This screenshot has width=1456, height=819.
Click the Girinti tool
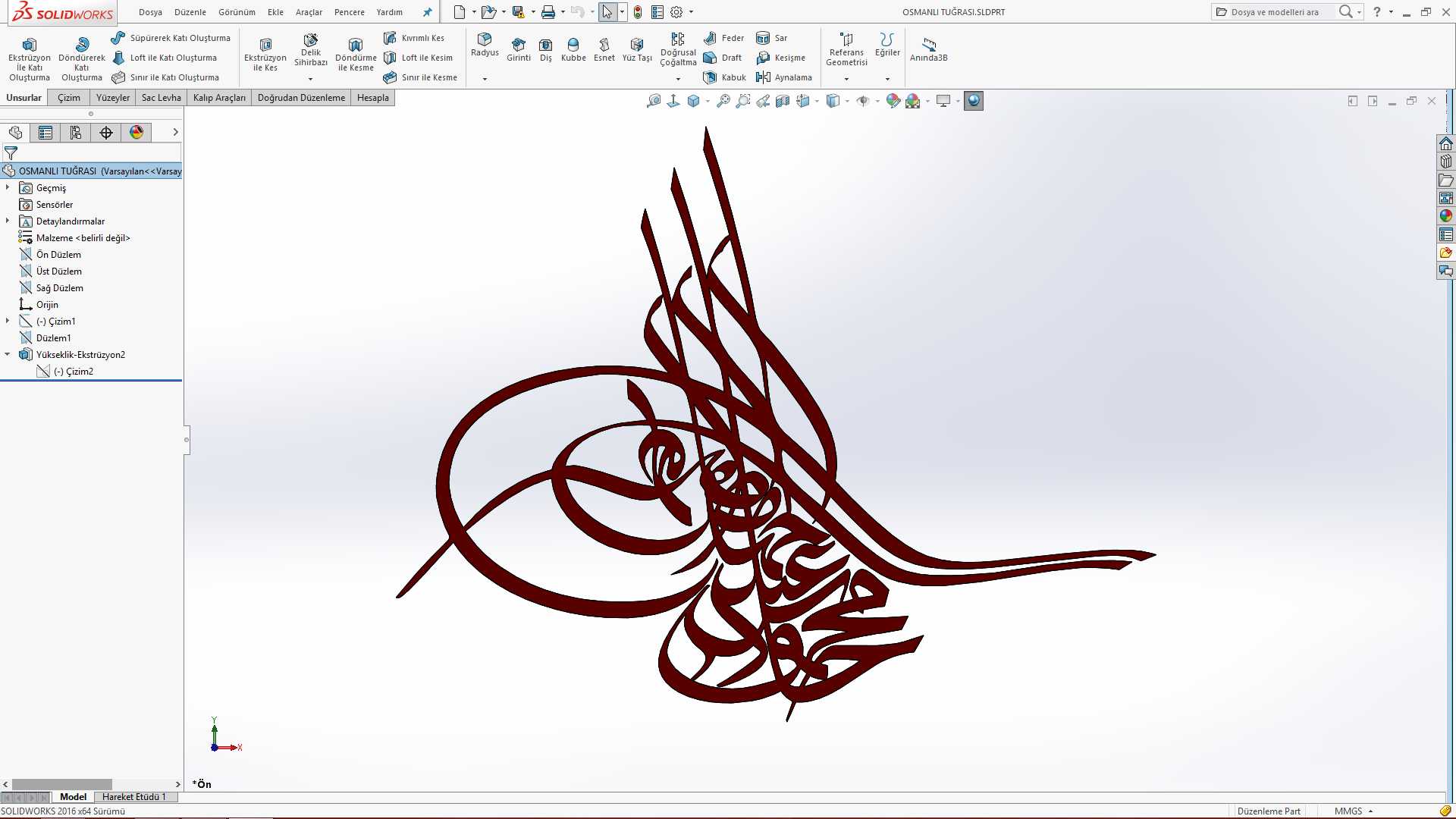519,50
